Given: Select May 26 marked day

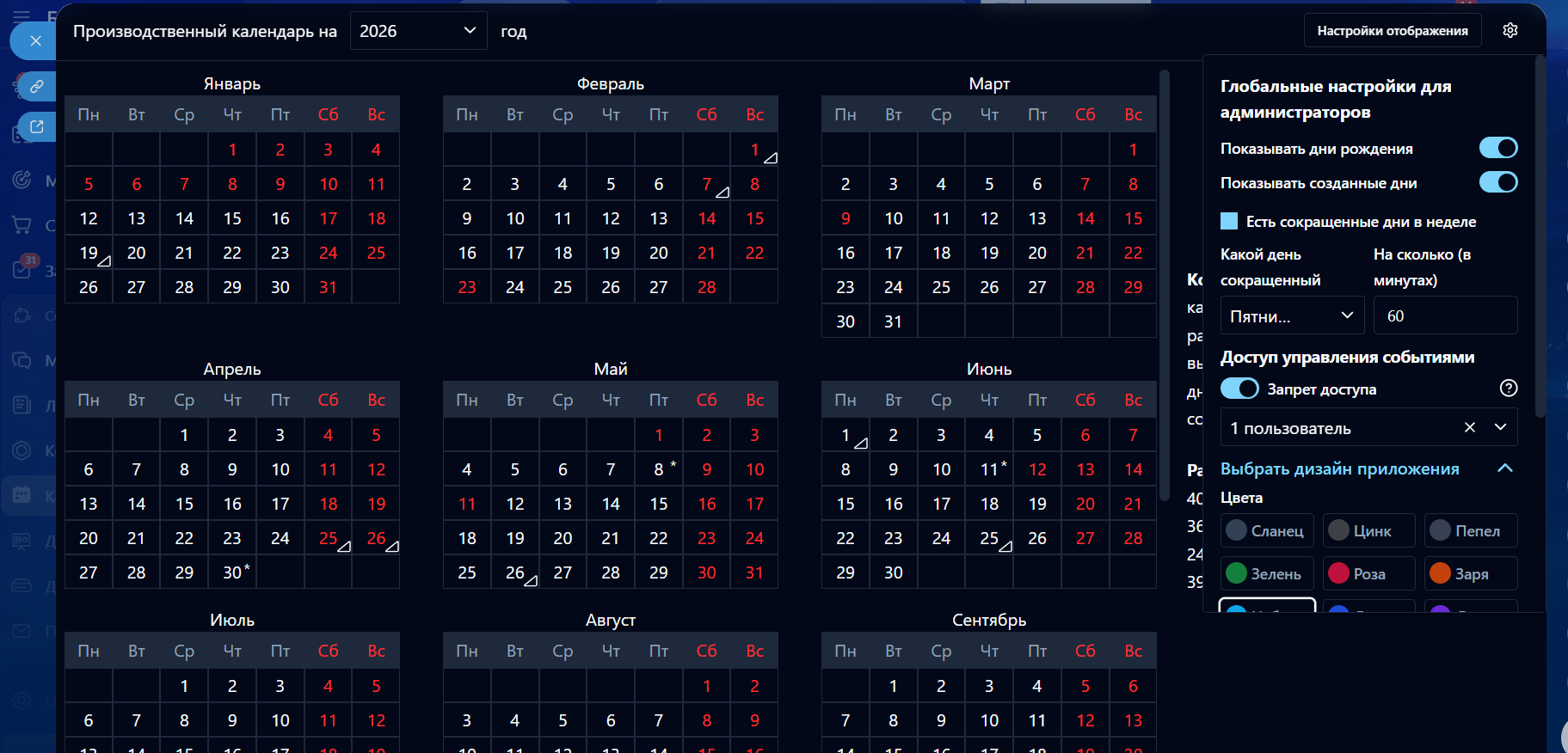Looking at the screenshot, I should point(514,572).
